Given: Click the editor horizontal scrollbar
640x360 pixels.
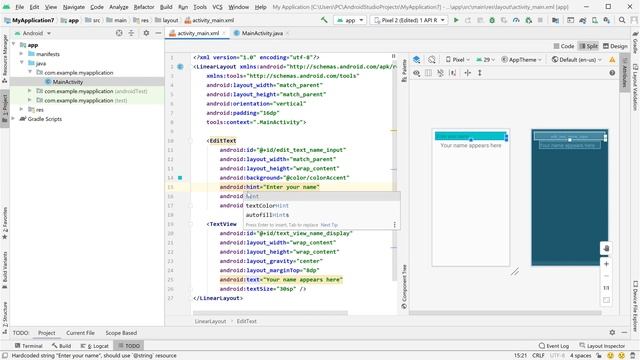Looking at the screenshot, I should pos(270,313).
